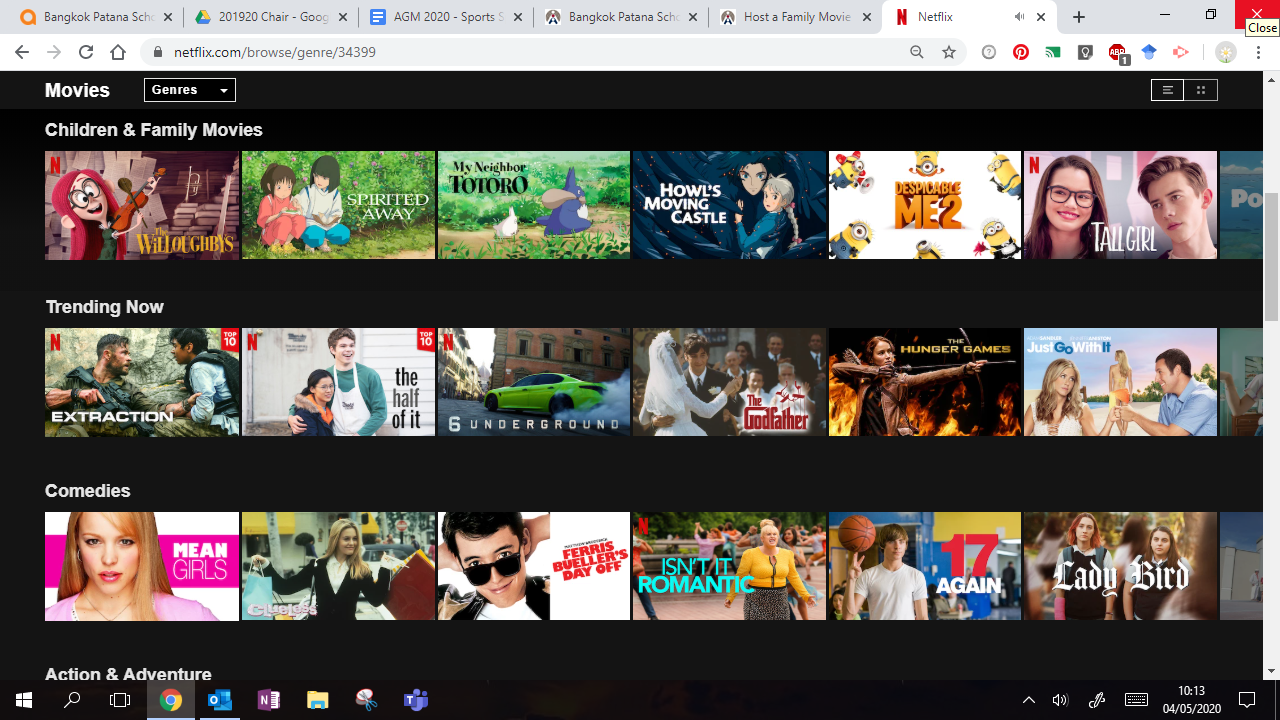Open Ferris Bueller's Day Off thumbnail
Viewport: 1280px width, 720px height.
[x=534, y=566]
